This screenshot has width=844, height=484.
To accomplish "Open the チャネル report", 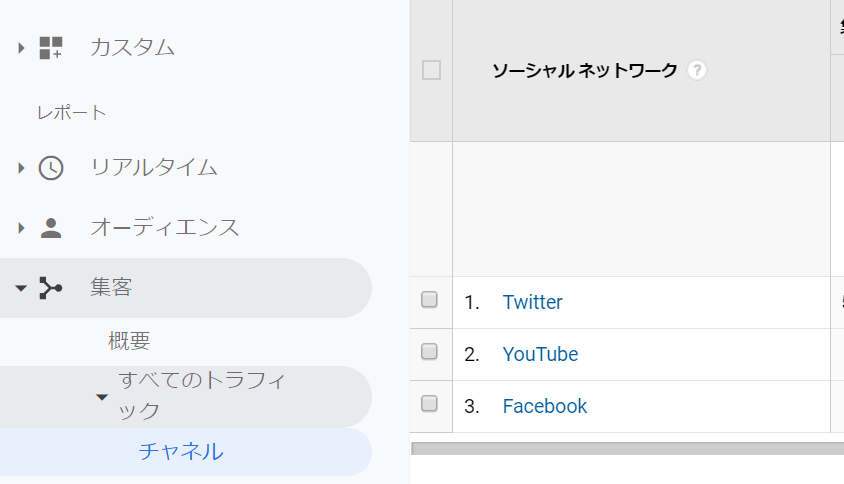I will 181,452.
